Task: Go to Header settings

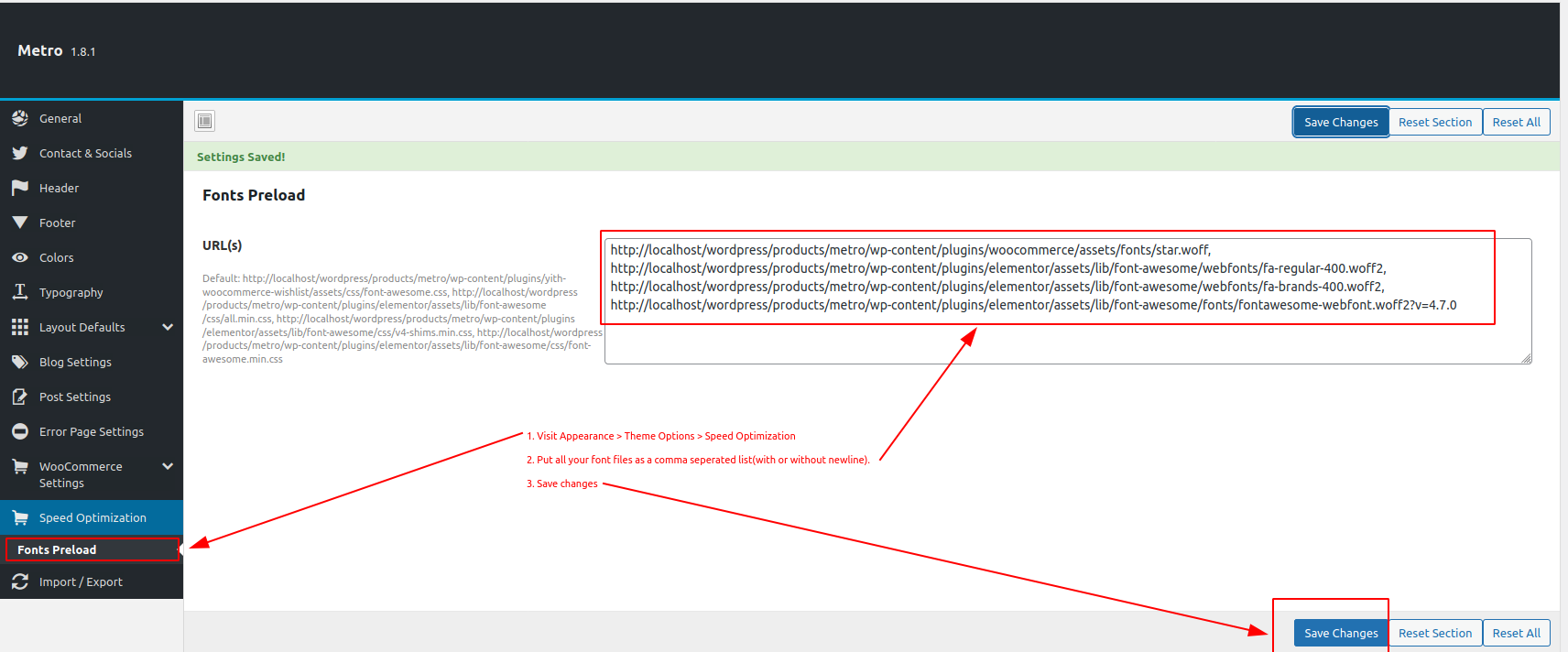Action: pos(92,188)
